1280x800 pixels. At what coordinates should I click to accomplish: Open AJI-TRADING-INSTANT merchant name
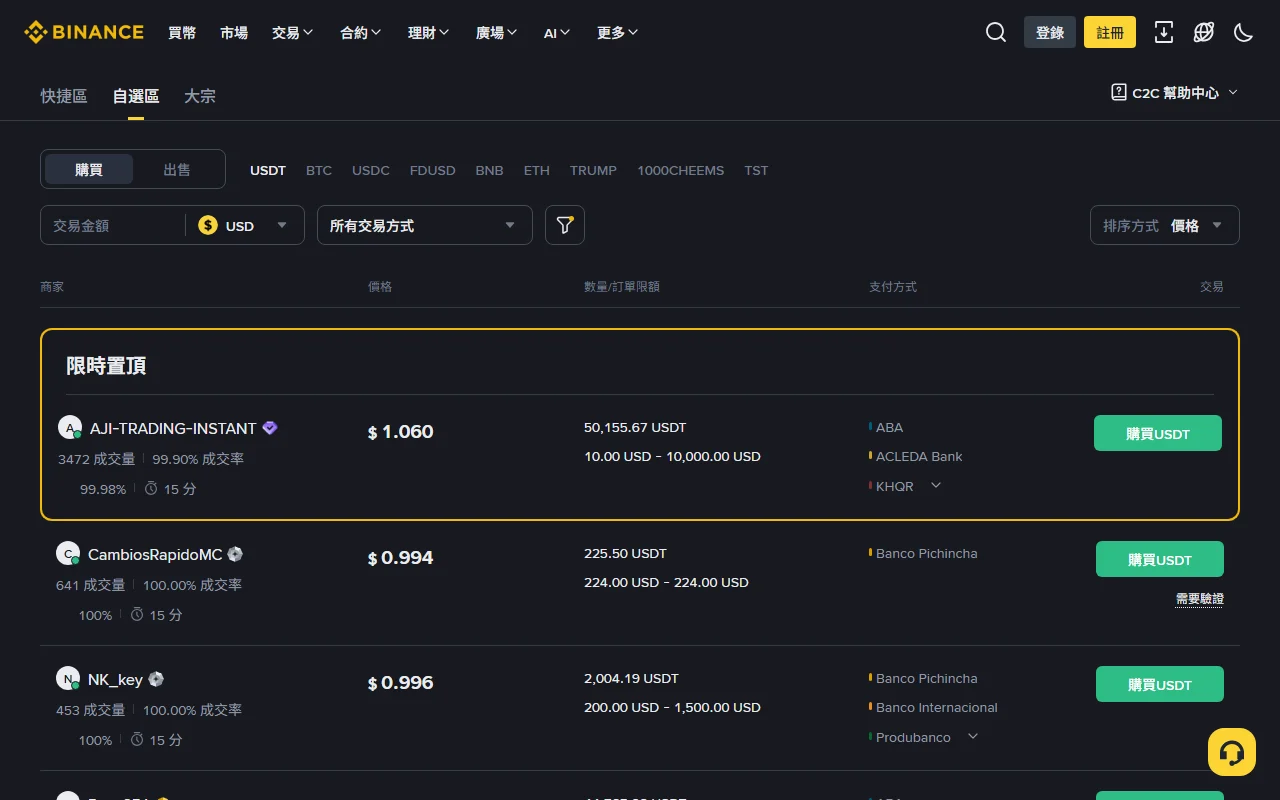173,428
